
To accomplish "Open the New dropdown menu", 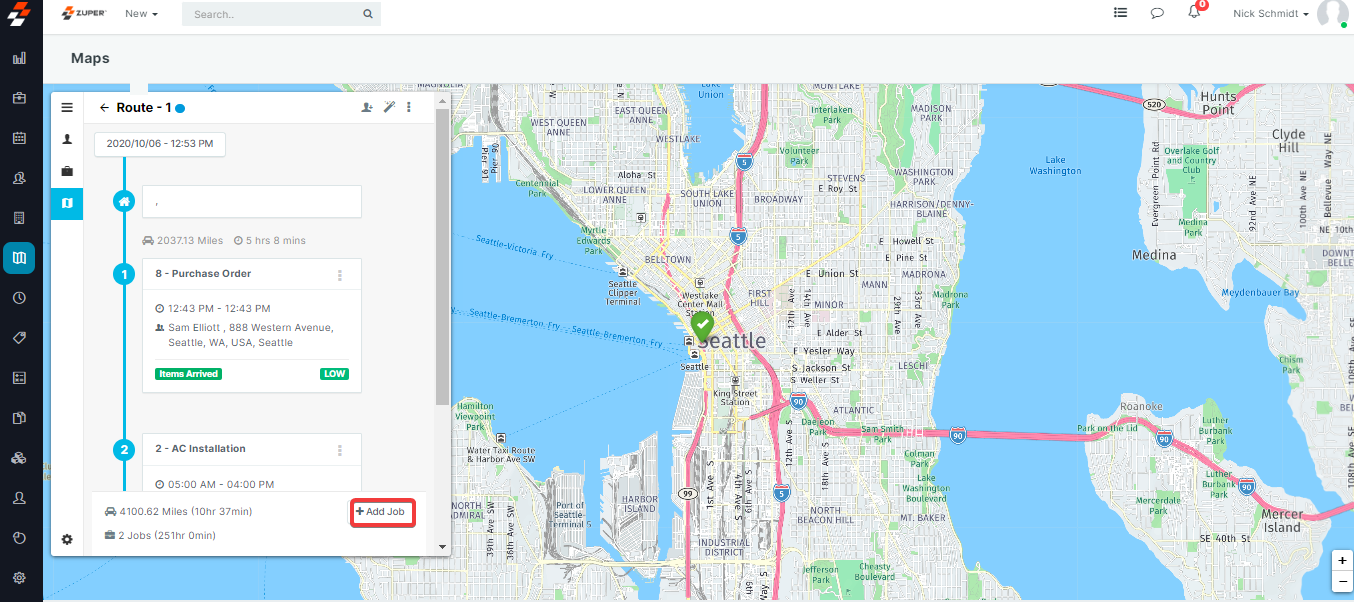I will click(141, 14).
